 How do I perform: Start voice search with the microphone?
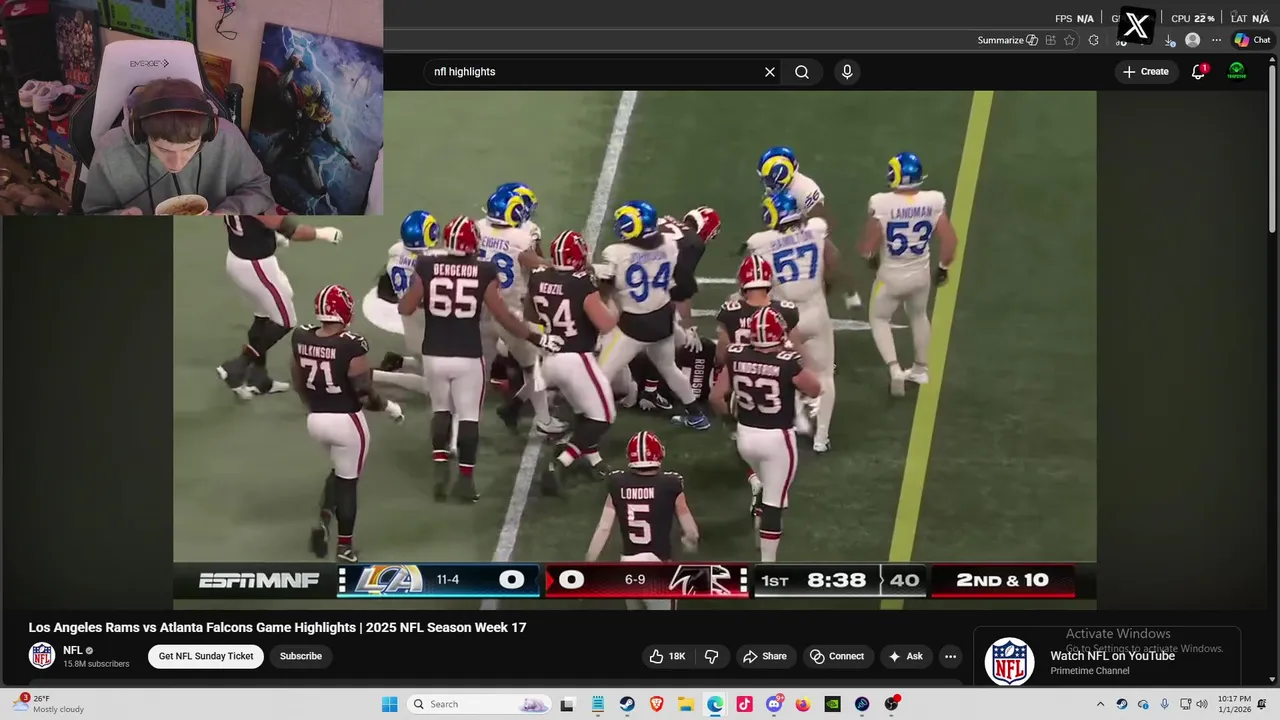pyautogui.click(x=847, y=72)
